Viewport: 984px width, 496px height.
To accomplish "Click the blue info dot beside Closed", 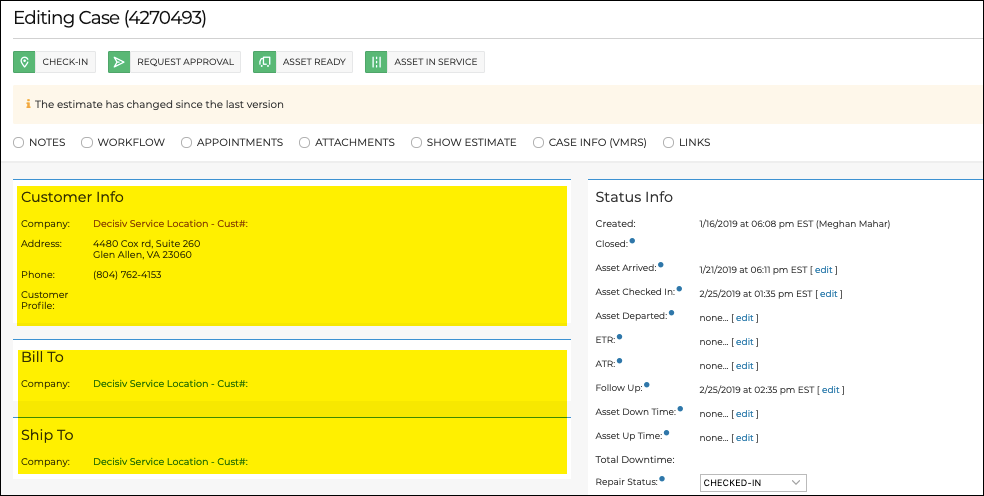I will [x=632, y=240].
